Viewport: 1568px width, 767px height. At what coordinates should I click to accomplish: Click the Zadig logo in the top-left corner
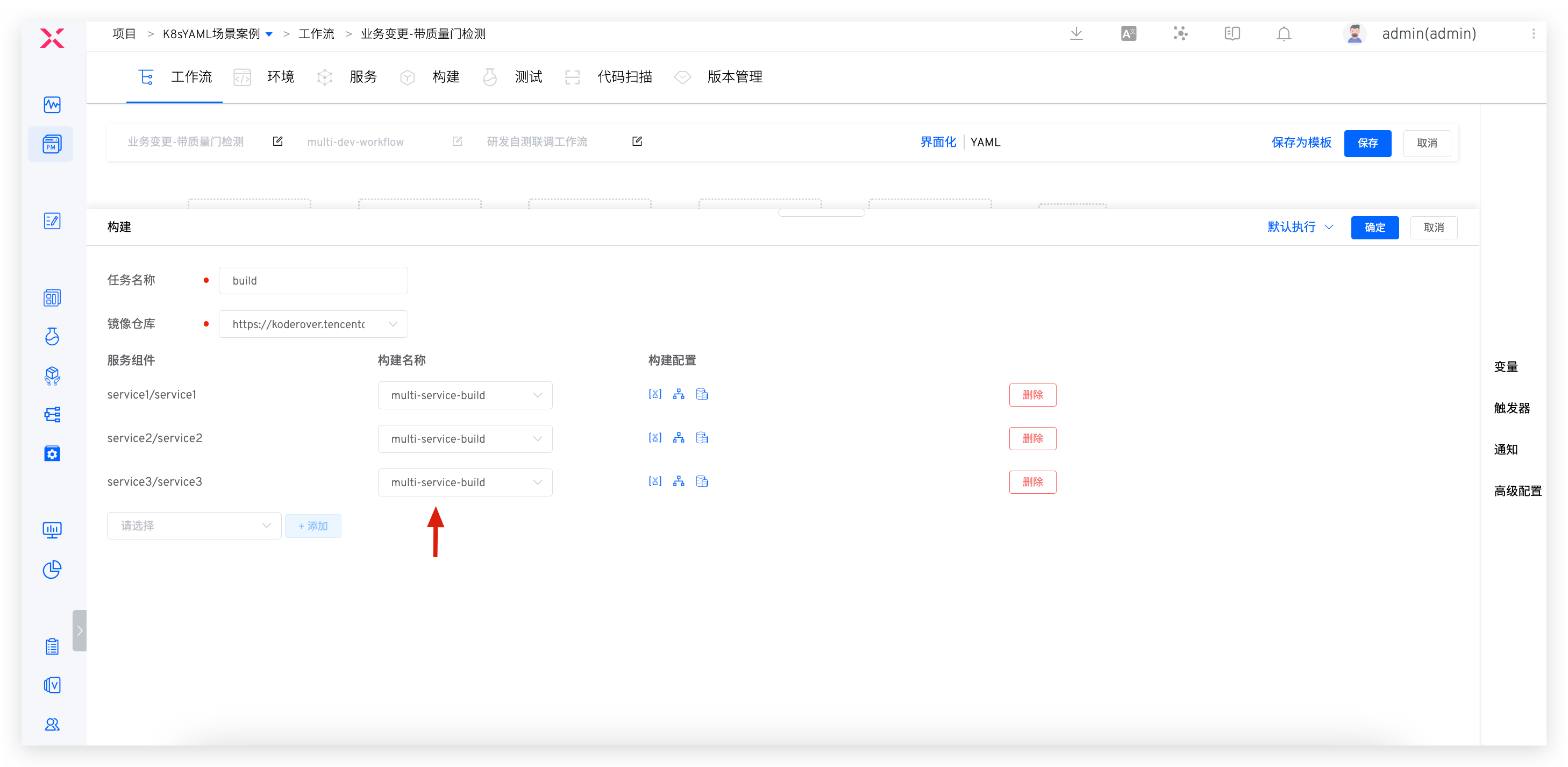52,38
